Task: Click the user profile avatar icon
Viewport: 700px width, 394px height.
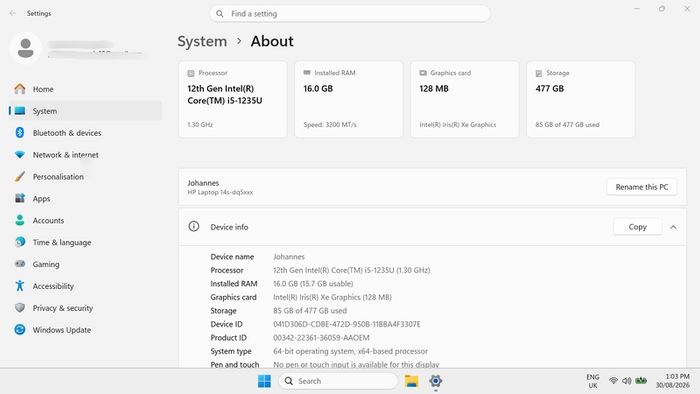Action: coord(25,48)
